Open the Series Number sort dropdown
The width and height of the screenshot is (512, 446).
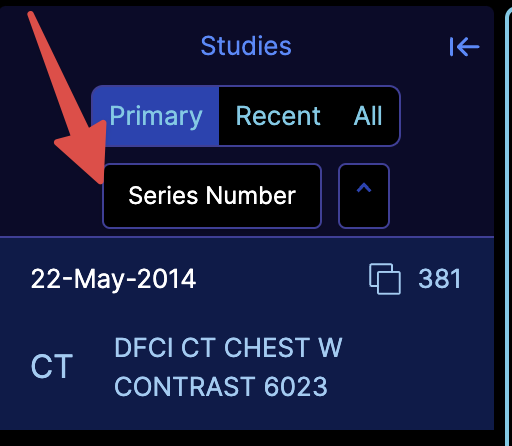pos(212,196)
